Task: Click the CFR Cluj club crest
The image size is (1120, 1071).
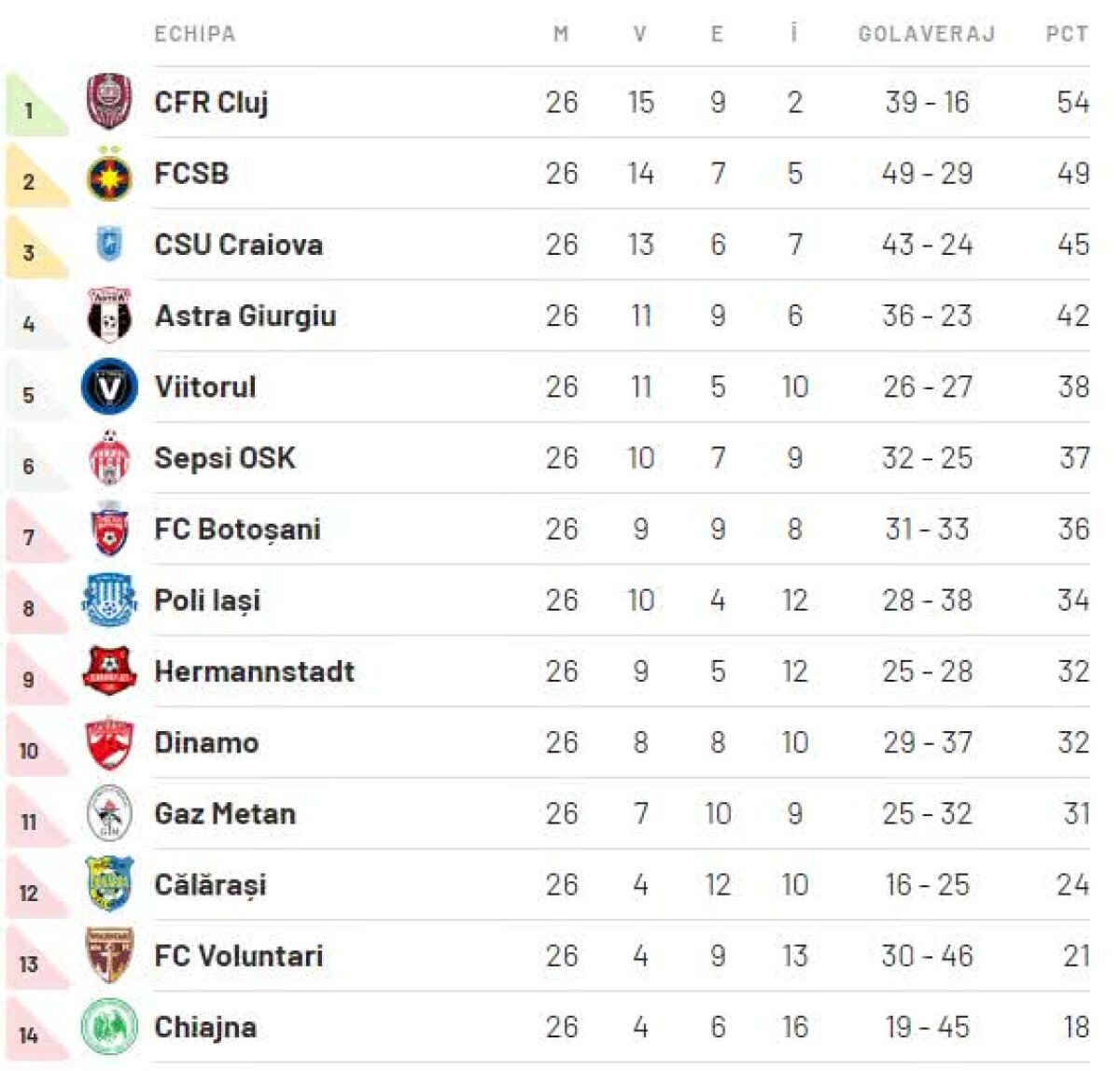Action: tap(109, 102)
